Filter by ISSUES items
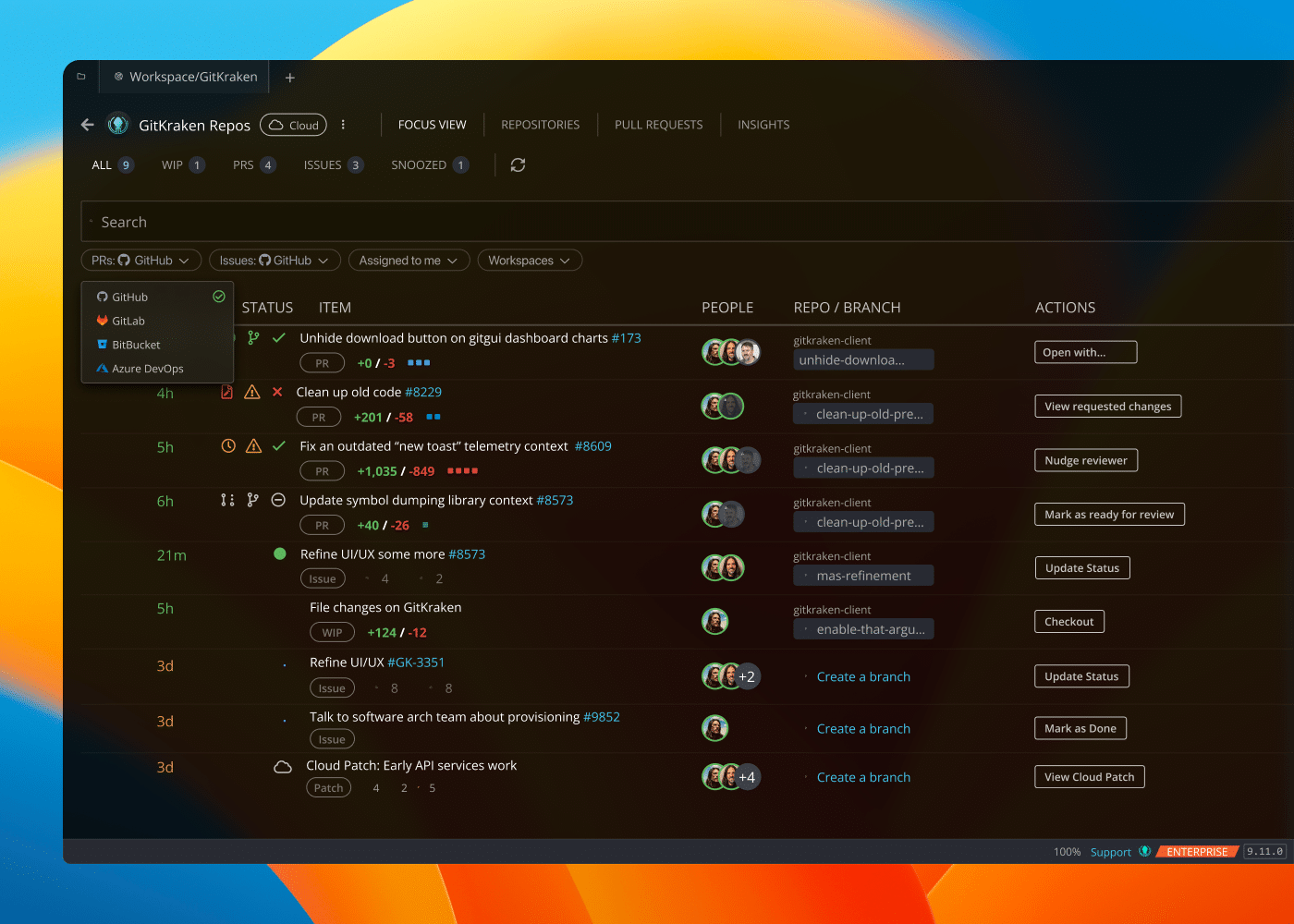The width and height of the screenshot is (1294, 924). tap(334, 164)
